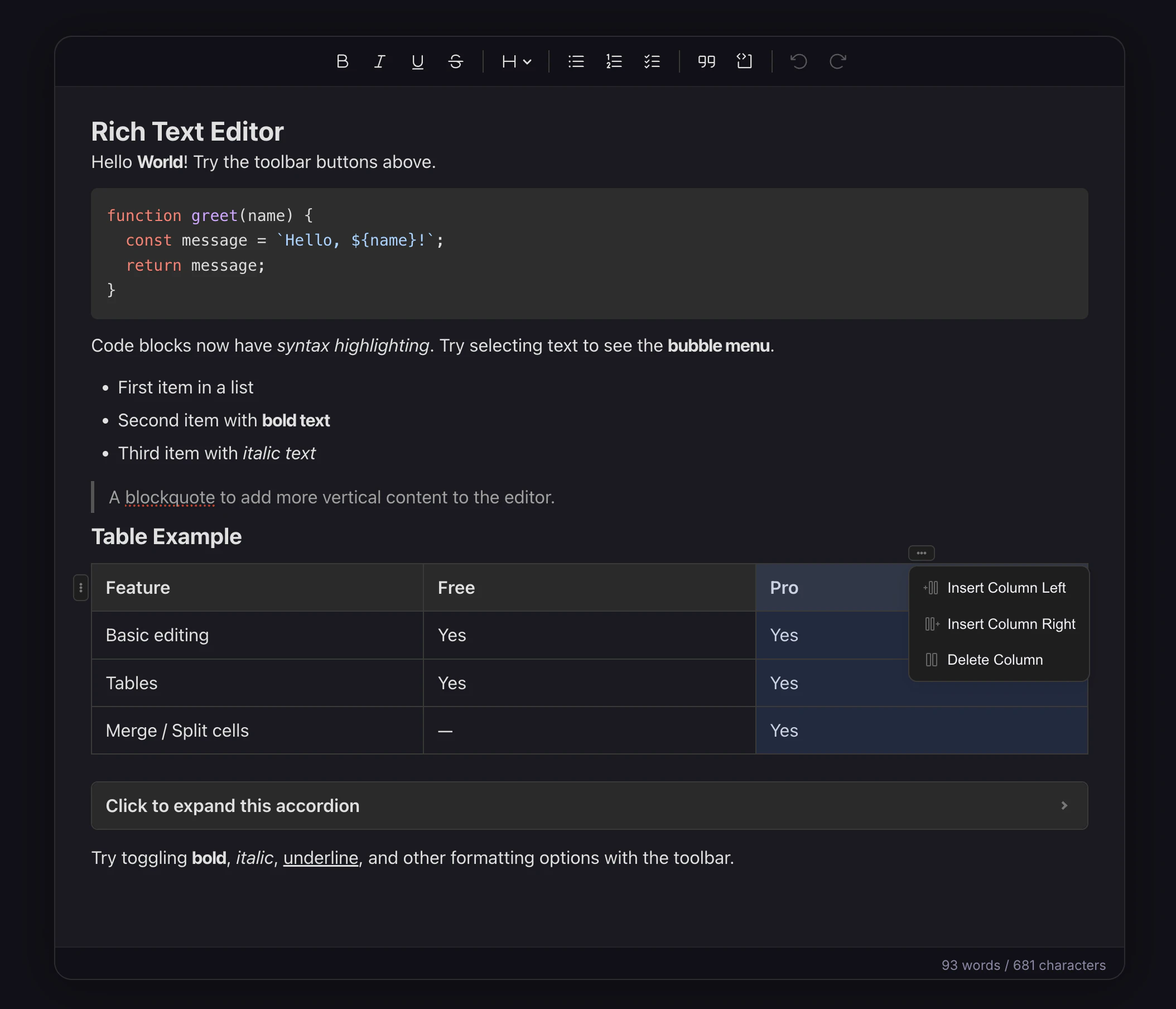Expand the accordion chevron arrow
Image resolution: width=1176 pixels, height=1009 pixels.
pyautogui.click(x=1064, y=805)
